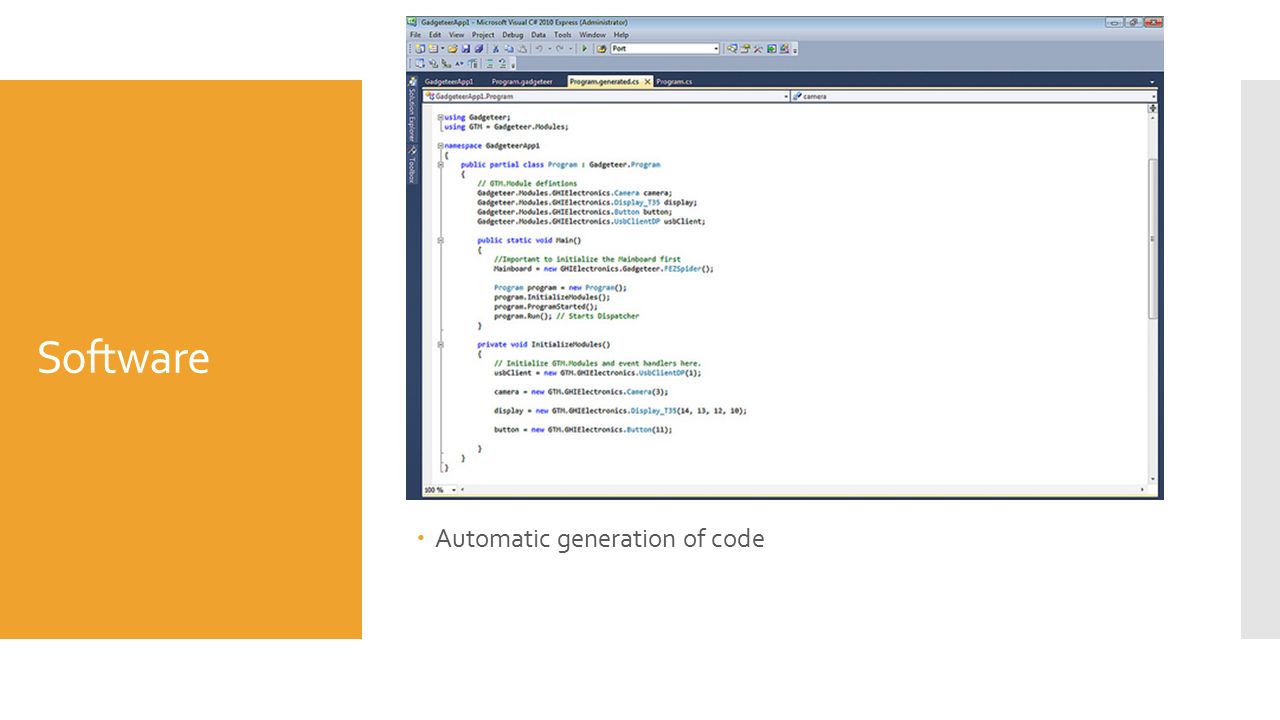The height and width of the screenshot is (720, 1280).
Task: Switch to the Program.gadgeteer tab
Action: click(x=522, y=82)
